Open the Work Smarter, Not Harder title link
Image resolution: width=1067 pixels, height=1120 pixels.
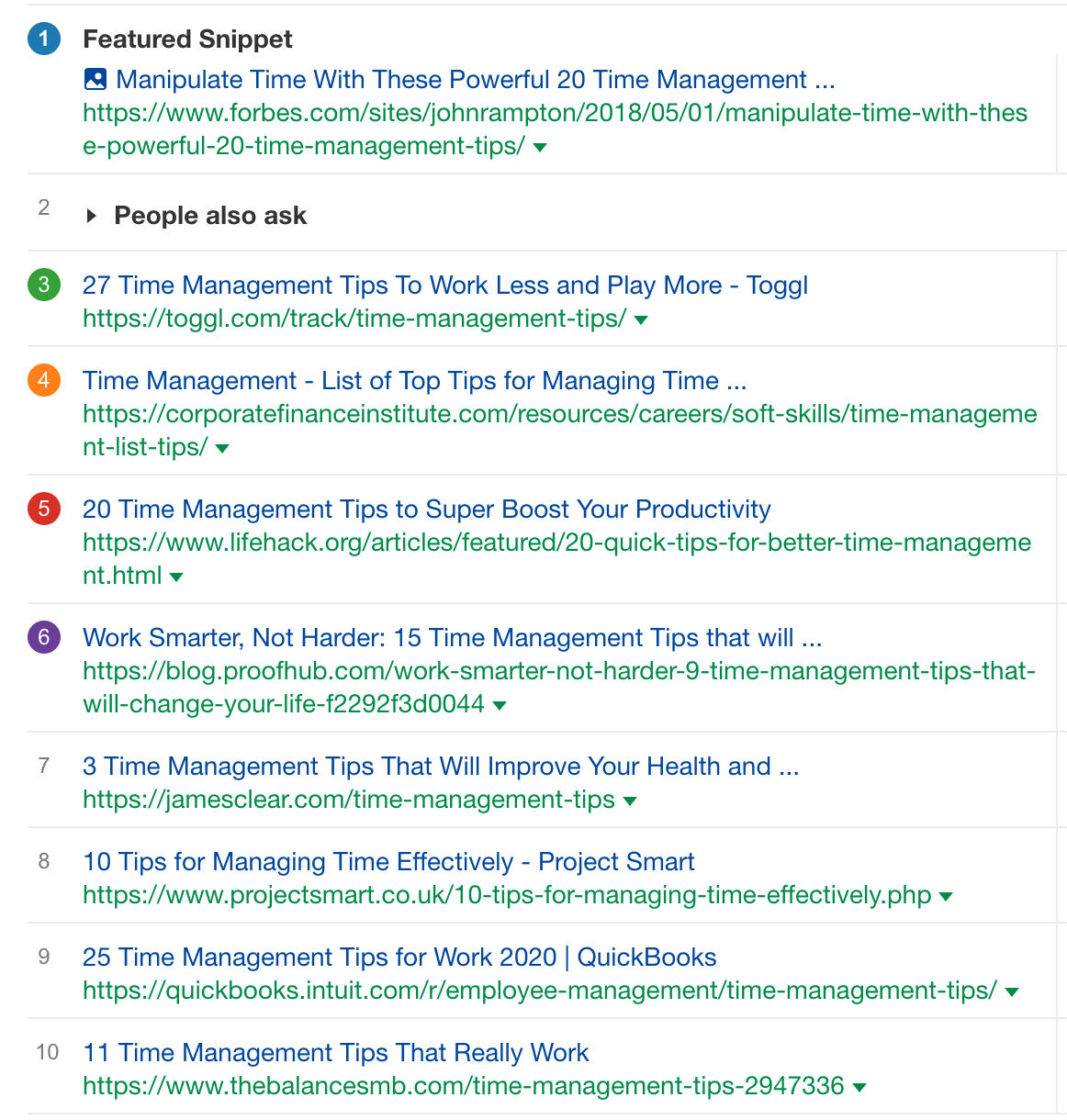(x=452, y=638)
